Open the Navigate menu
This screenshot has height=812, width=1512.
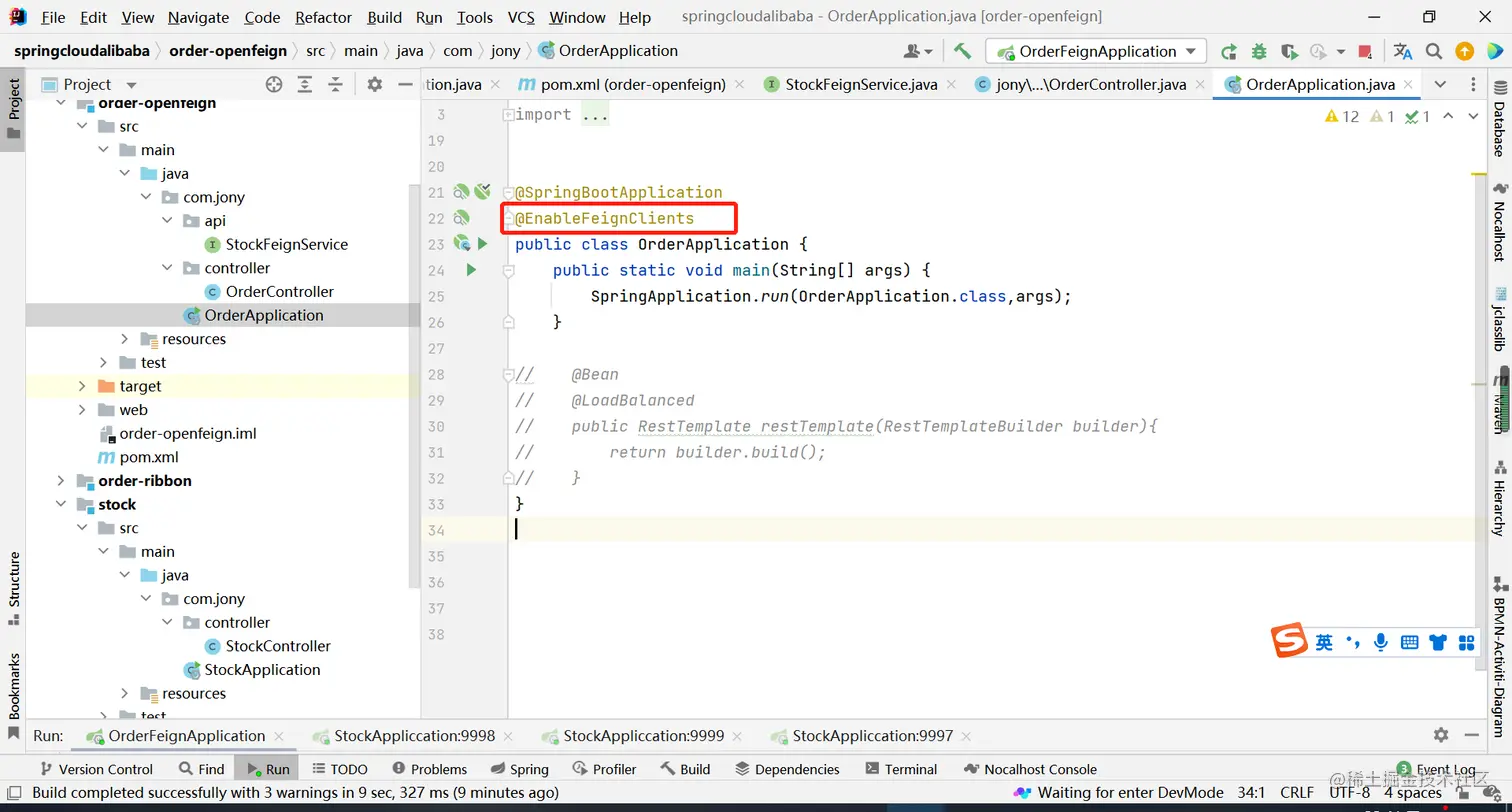click(x=198, y=17)
